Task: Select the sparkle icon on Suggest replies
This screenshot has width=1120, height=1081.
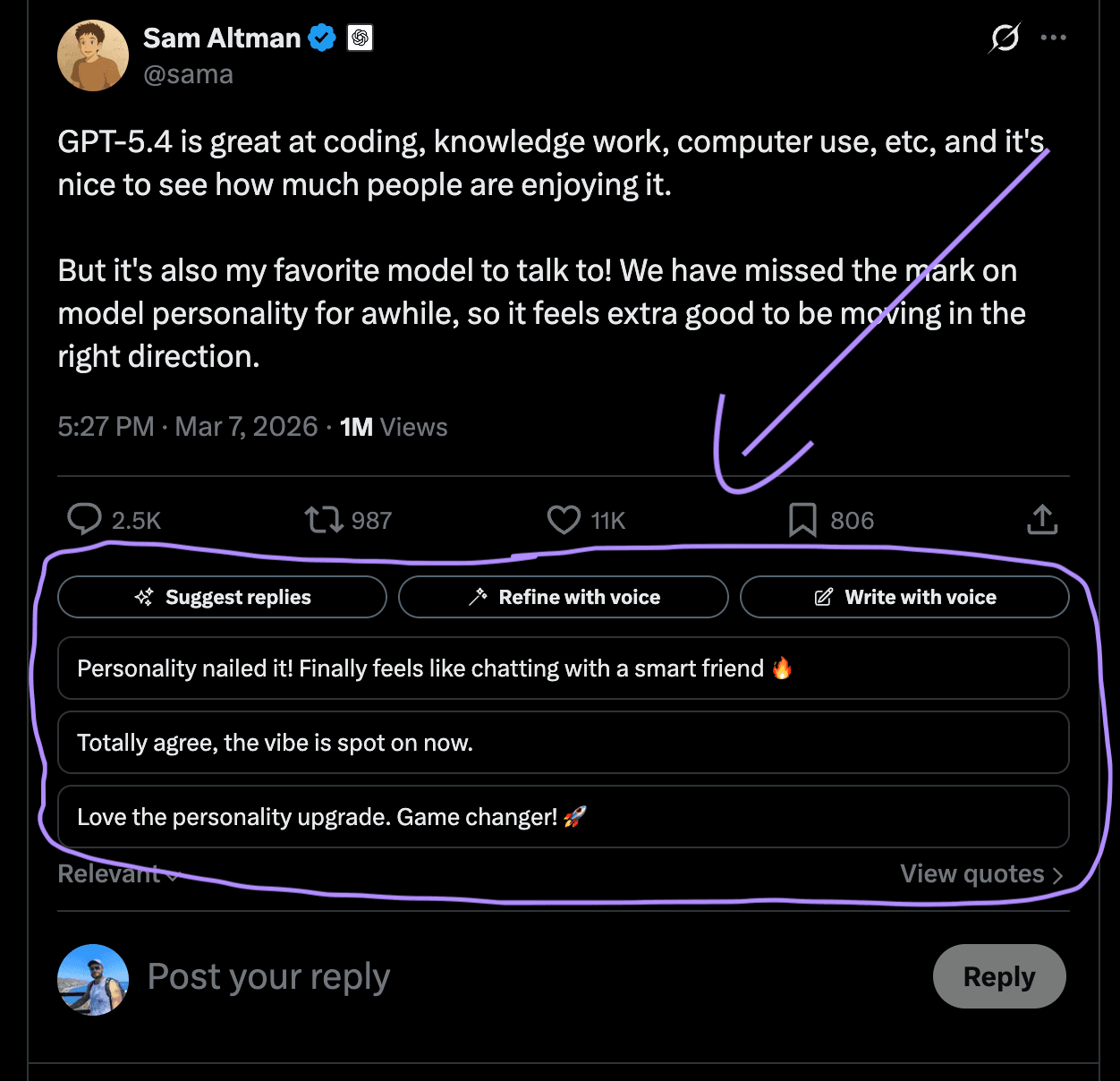Action: (143, 597)
